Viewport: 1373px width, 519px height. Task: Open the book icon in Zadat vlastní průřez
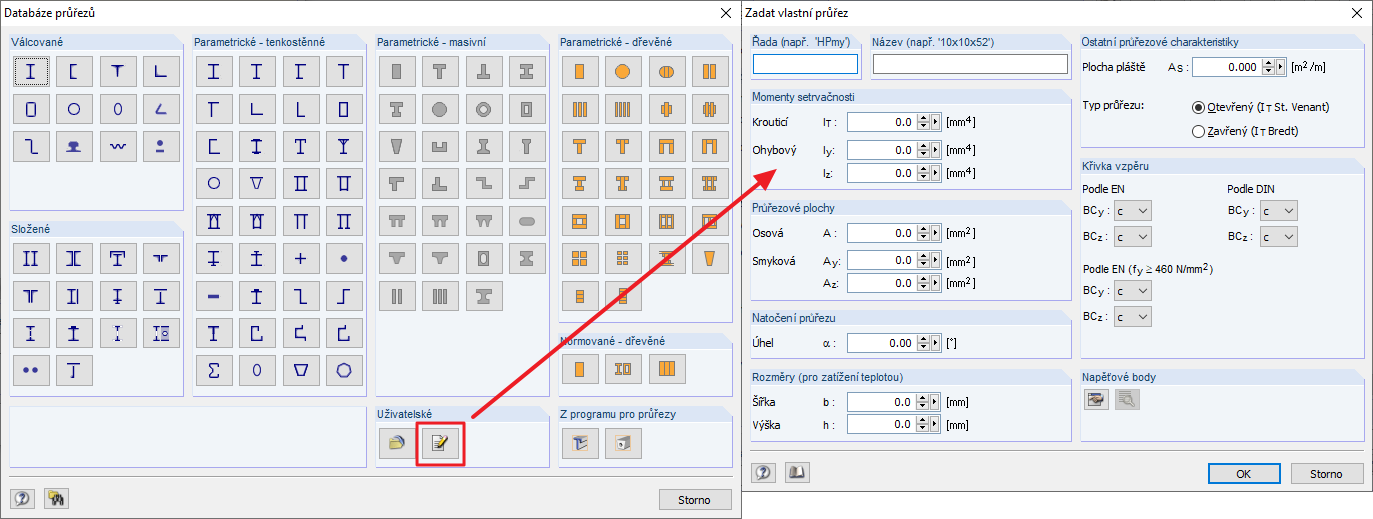tap(795, 473)
